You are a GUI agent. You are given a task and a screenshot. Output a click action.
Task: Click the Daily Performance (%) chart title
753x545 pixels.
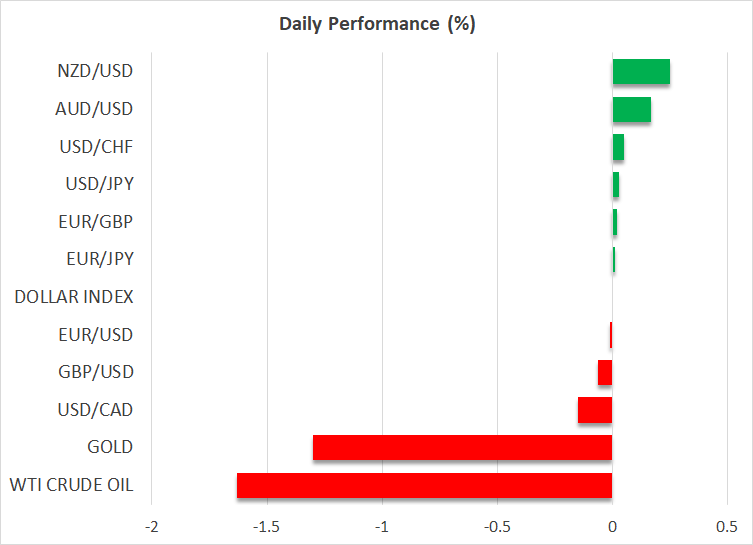tap(376, 24)
